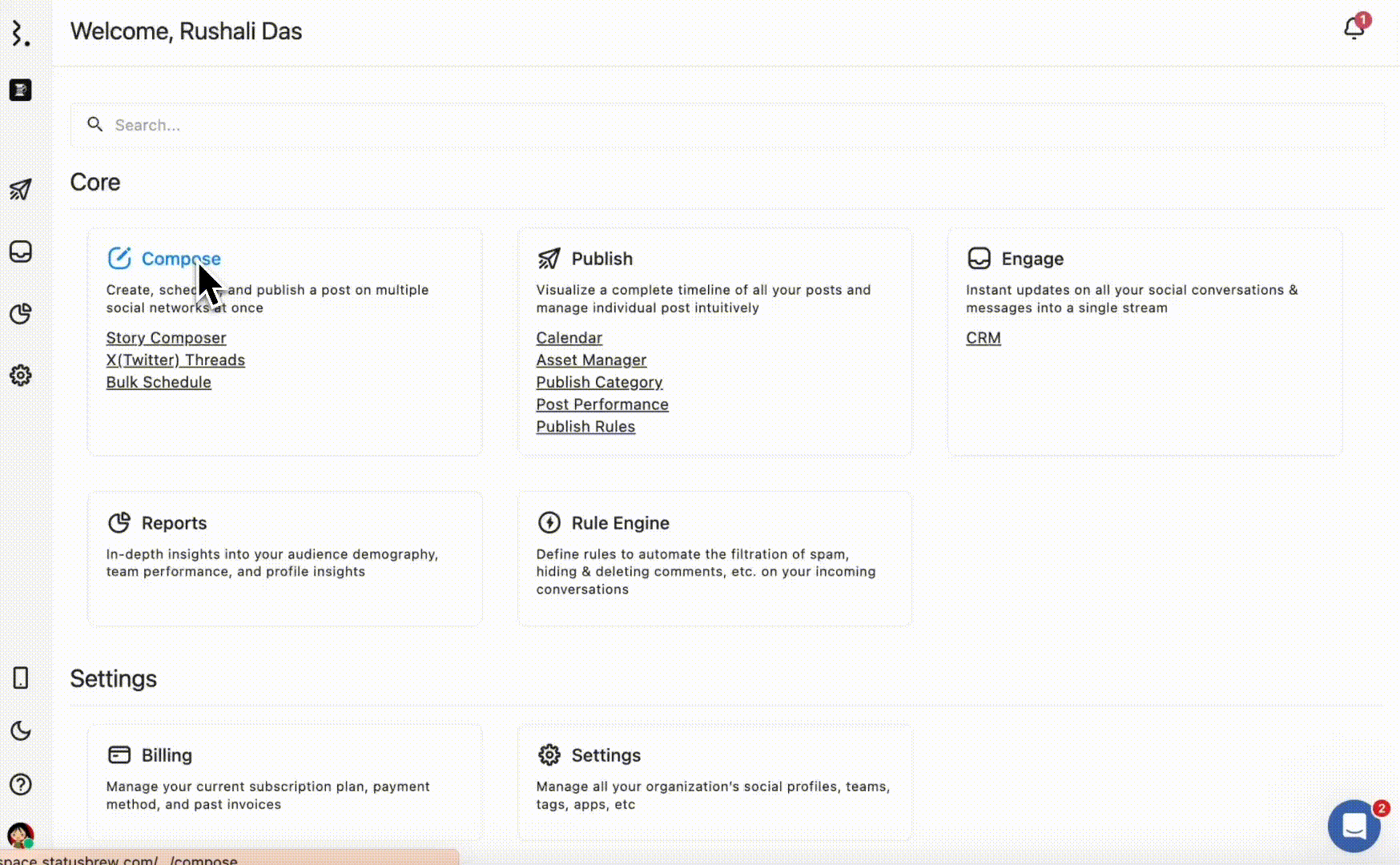Open the Billing card under Settings
The width and height of the screenshot is (1400, 865).
click(284, 781)
